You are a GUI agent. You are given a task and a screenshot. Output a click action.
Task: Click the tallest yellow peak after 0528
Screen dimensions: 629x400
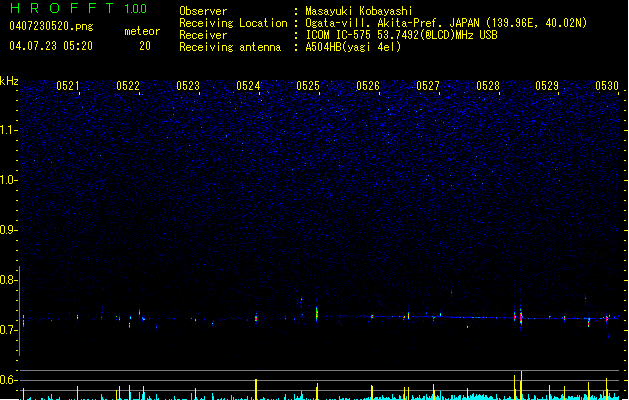(521, 385)
